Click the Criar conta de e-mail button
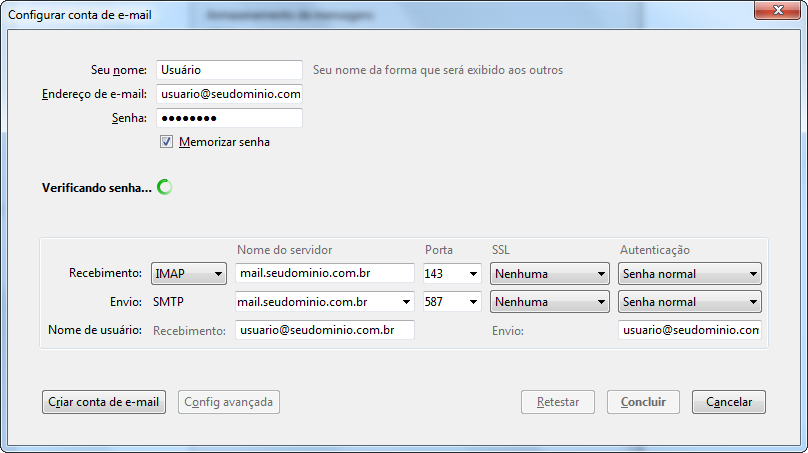Screen dimensions: 808x453 click(x=105, y=402)
